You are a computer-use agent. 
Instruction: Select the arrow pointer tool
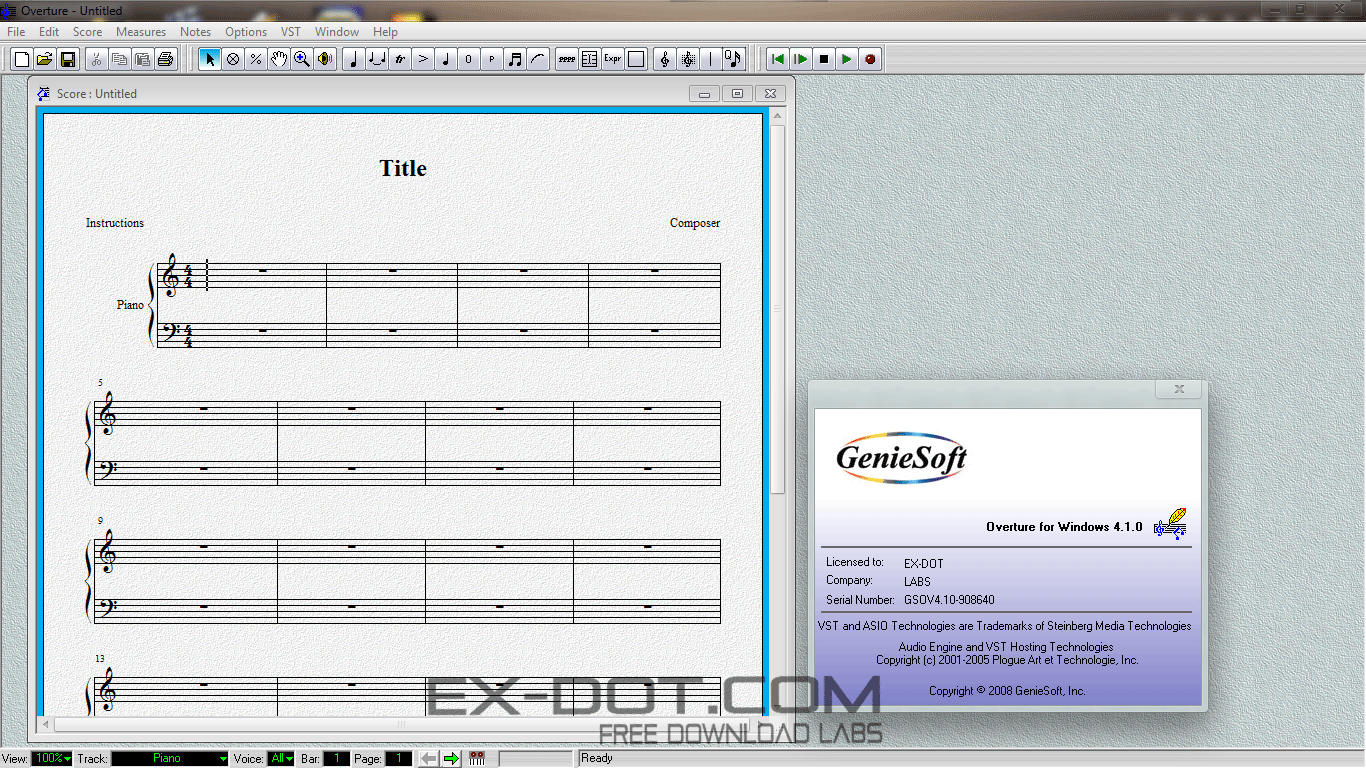(209, 59)
